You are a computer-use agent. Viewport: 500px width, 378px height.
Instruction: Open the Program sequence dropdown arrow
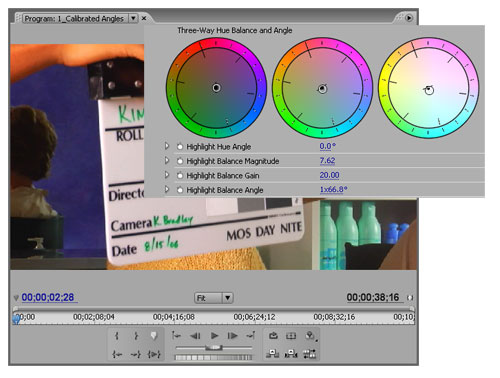[133, 18]
